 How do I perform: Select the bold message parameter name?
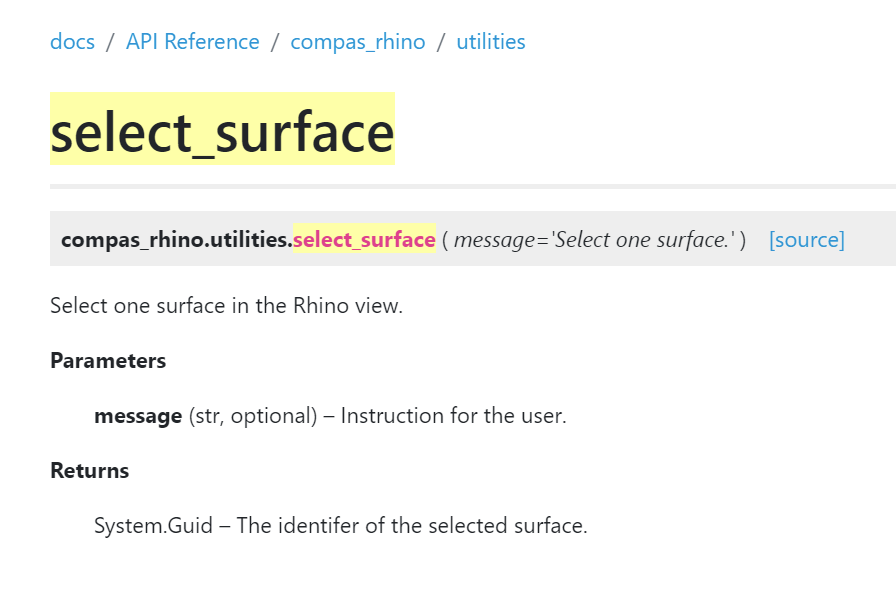(x=138, y=416)
